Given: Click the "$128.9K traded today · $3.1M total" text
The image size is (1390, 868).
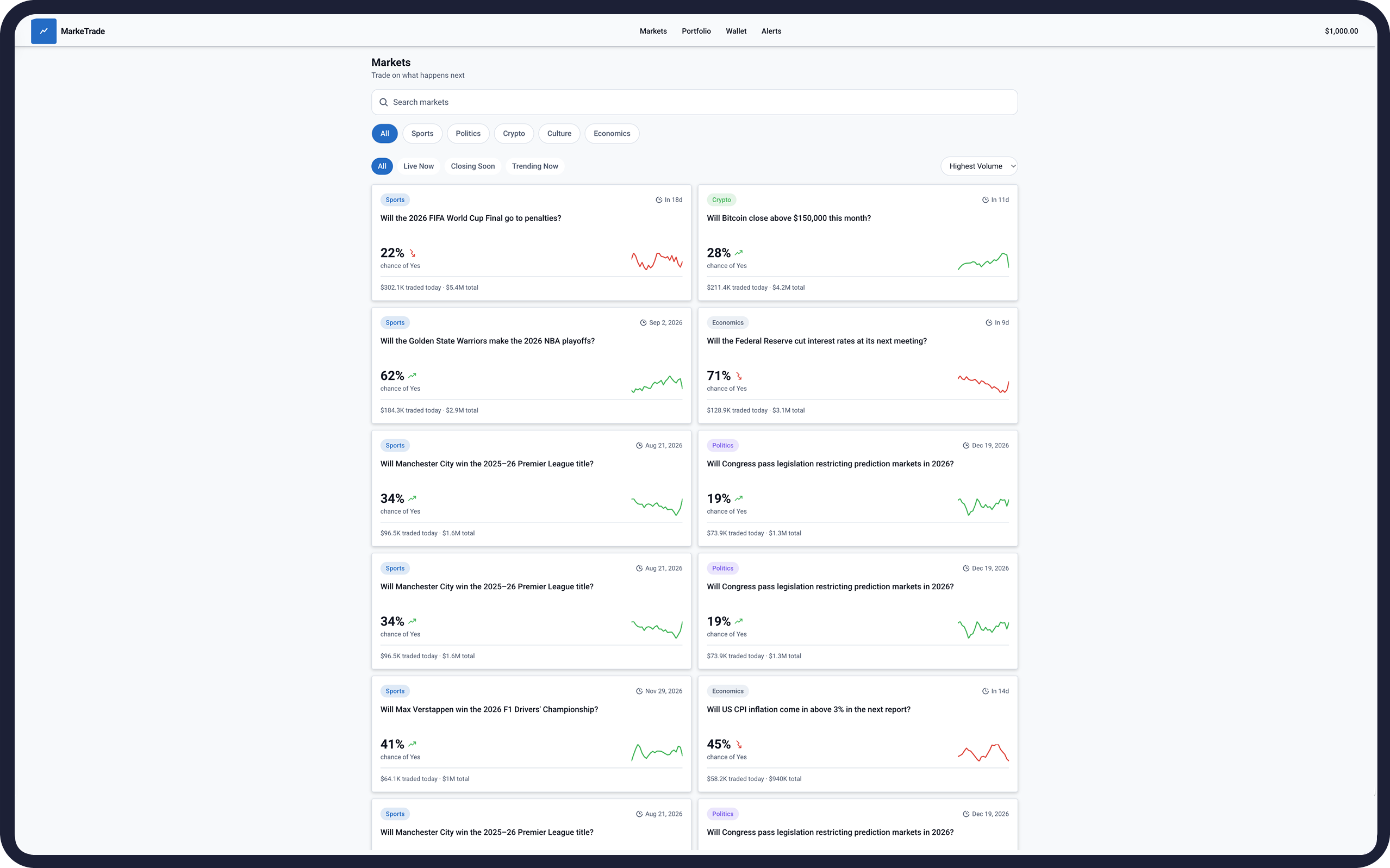Looking at the screenshot, I should point(756,410).
